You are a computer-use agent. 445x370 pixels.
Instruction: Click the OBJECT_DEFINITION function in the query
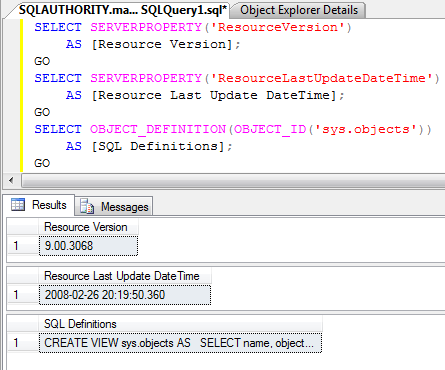click(158, 129)
